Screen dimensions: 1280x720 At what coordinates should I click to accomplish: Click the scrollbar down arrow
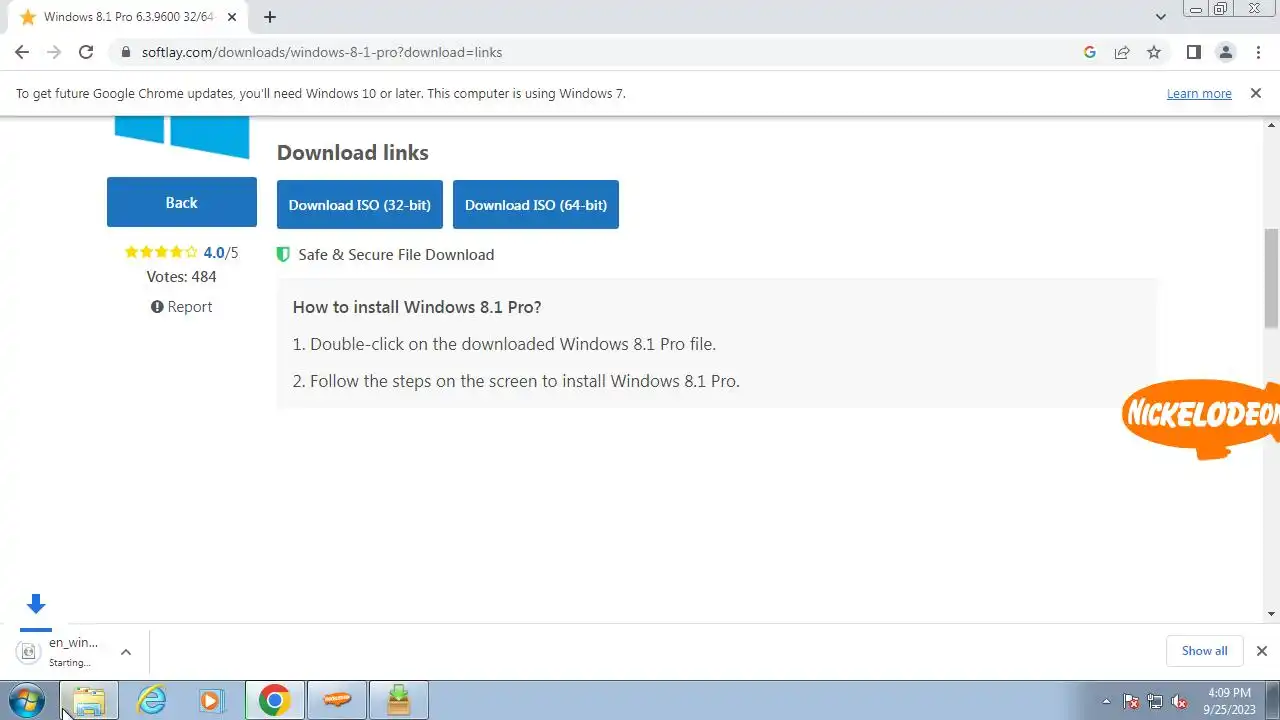click(x=1271, y=613)
